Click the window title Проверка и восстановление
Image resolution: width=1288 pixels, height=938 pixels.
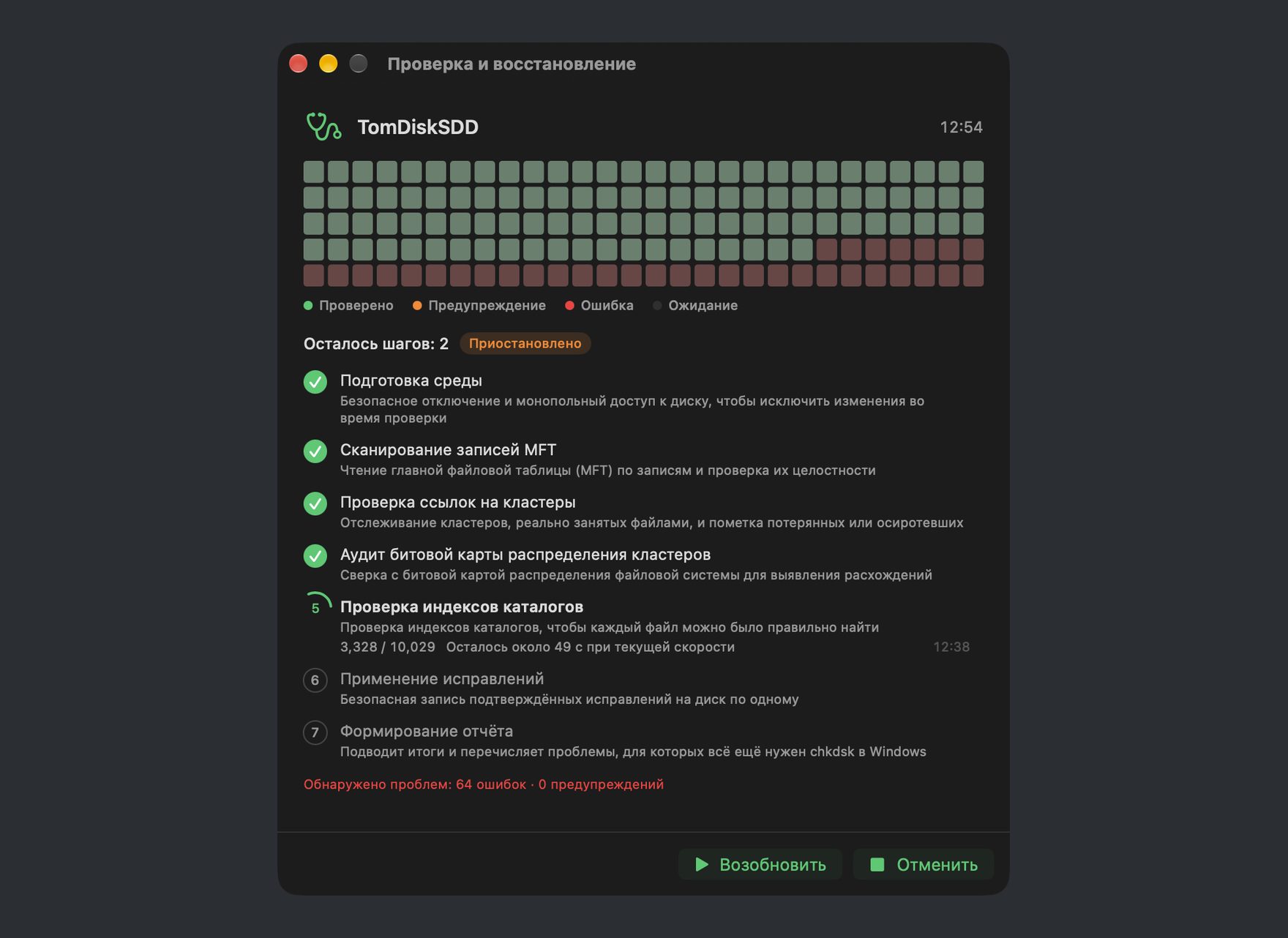512,64
